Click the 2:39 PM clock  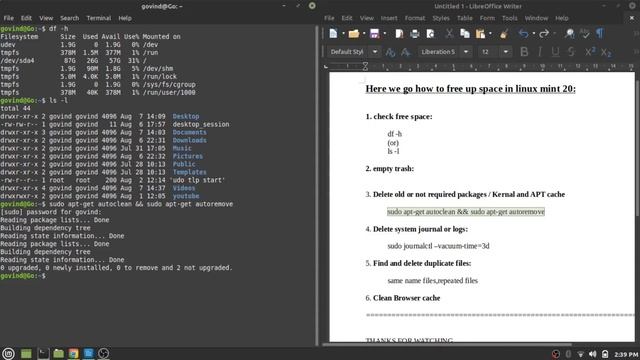tap(626, 354)
